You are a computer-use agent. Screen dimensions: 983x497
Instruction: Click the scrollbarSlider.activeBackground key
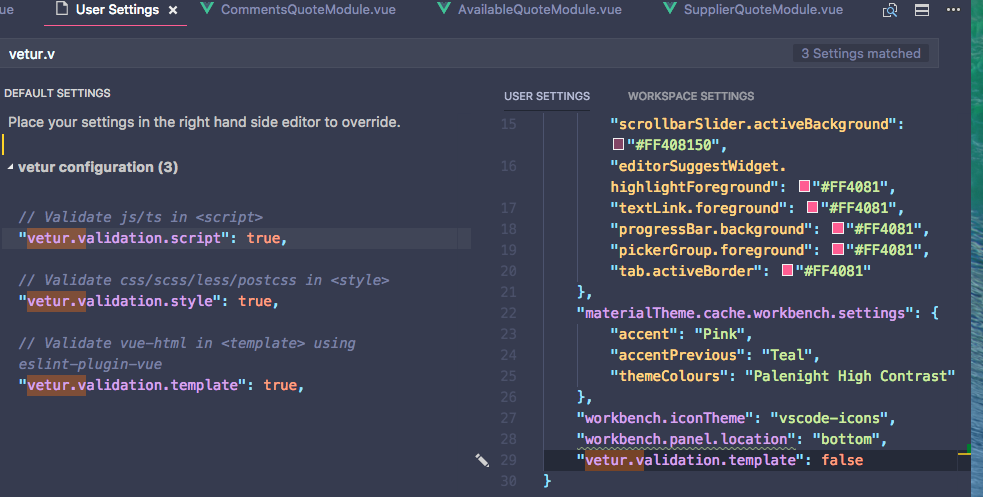pyautogui.click(x=753, y=124)
